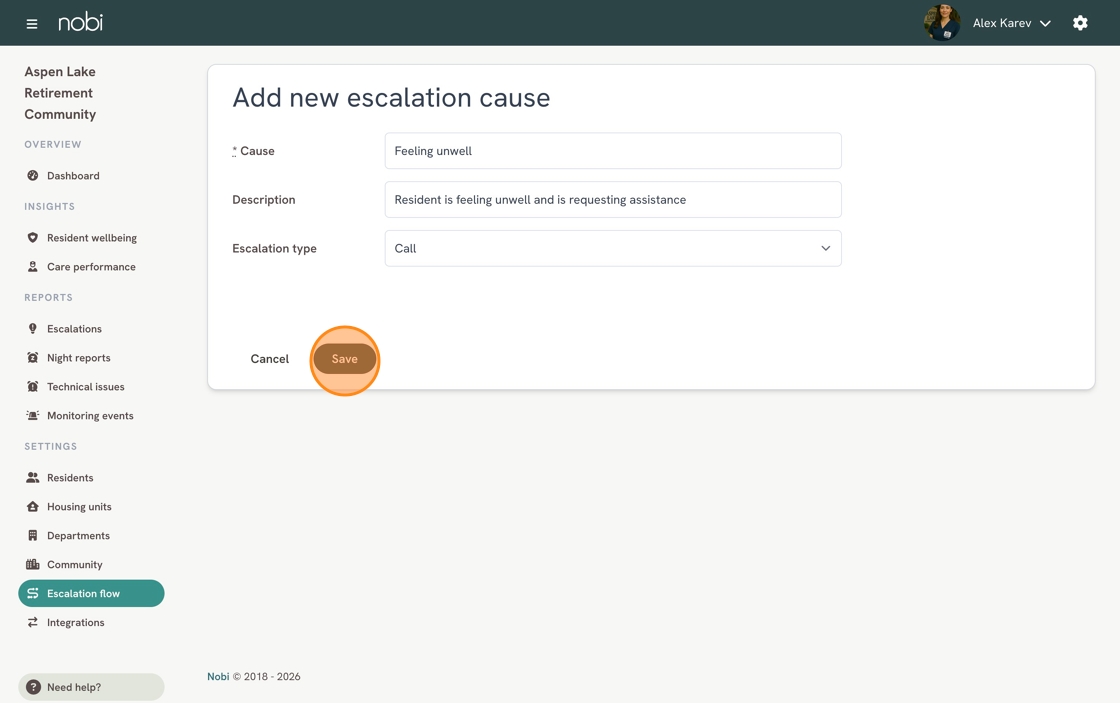The image size is (1120, 703).
Task: Click the Escalation type dropdown chevron
Action: tap(825, 248)
